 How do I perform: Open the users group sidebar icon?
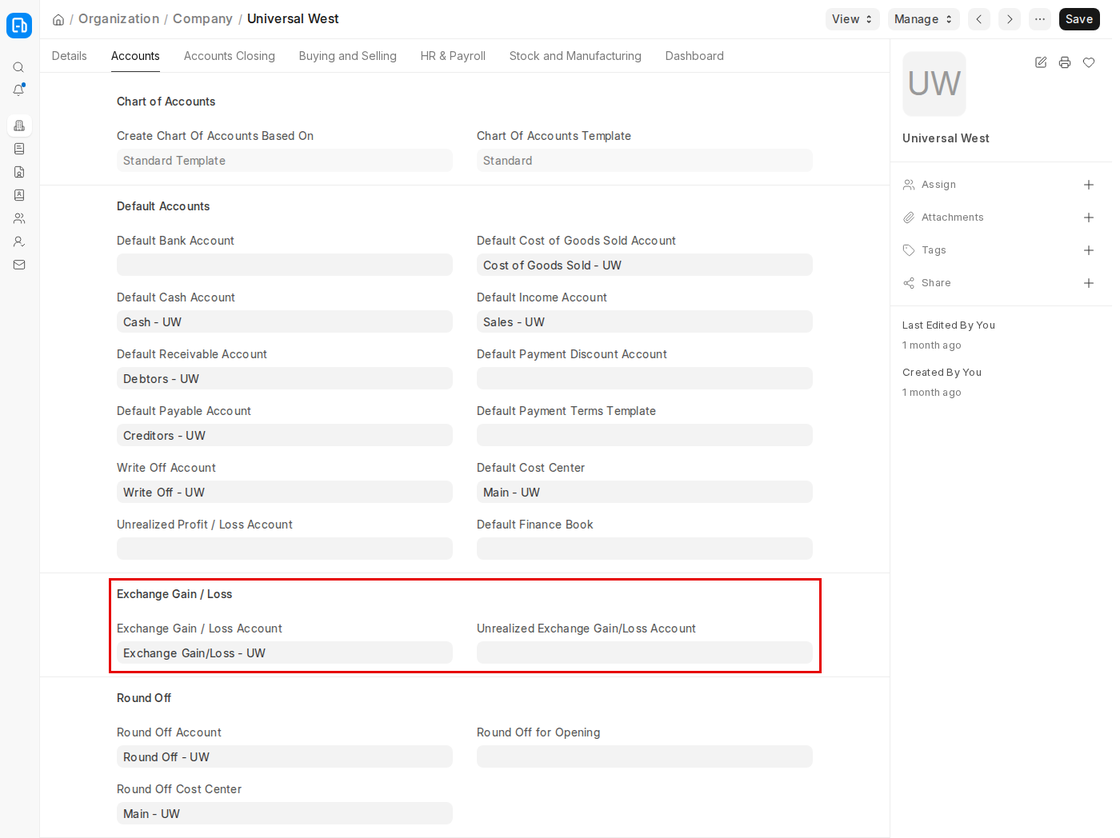[19, 219]
